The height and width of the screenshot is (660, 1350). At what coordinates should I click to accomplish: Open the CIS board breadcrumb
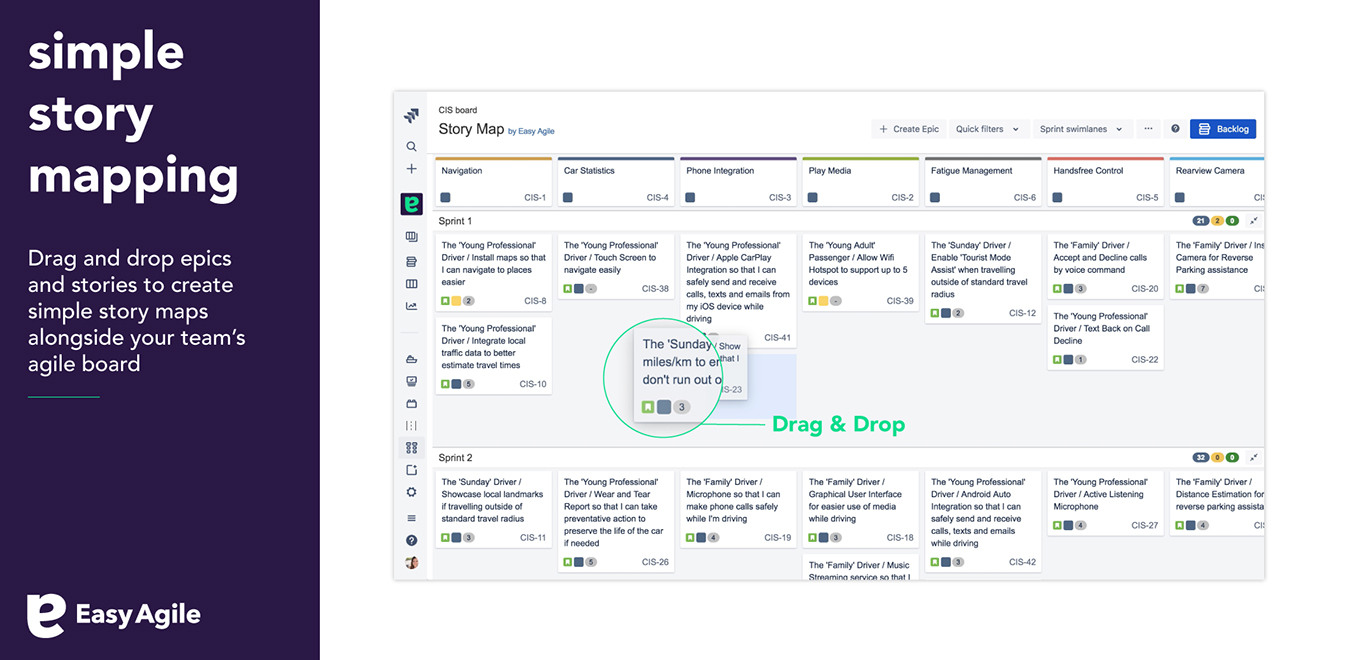[x=458, y=110]
